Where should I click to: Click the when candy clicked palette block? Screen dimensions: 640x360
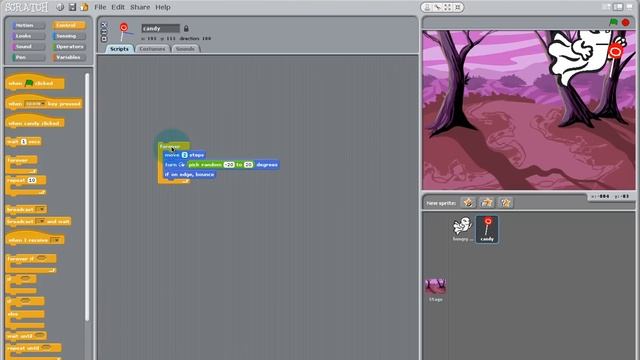pyautogui.click(x=35, y=122)
